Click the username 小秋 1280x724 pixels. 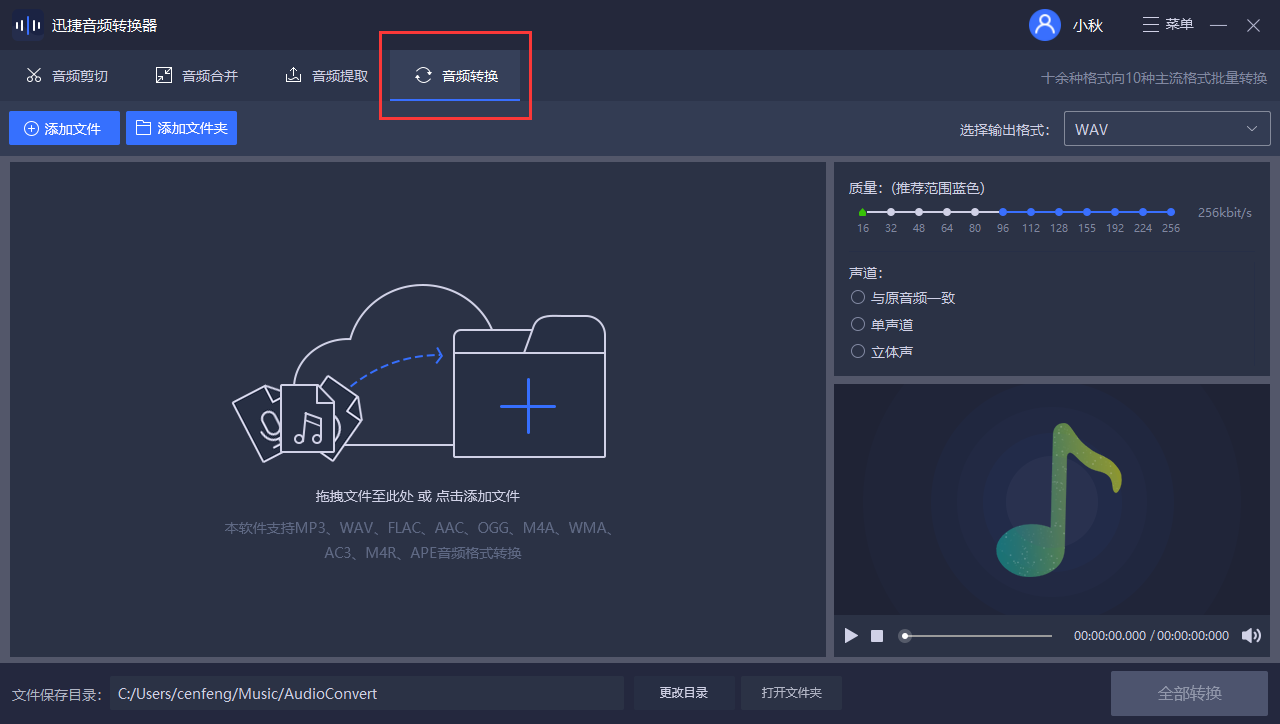(1088, 26)
